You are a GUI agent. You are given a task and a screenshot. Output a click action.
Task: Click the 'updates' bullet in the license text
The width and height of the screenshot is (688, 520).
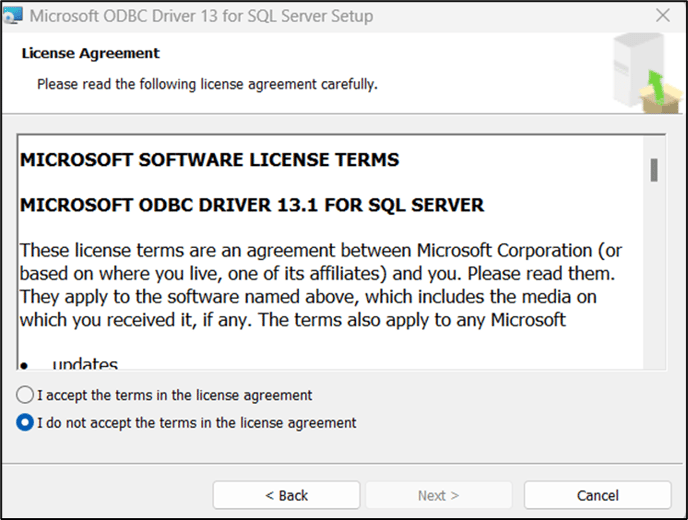pyautogui.click(x=85, y=364)
